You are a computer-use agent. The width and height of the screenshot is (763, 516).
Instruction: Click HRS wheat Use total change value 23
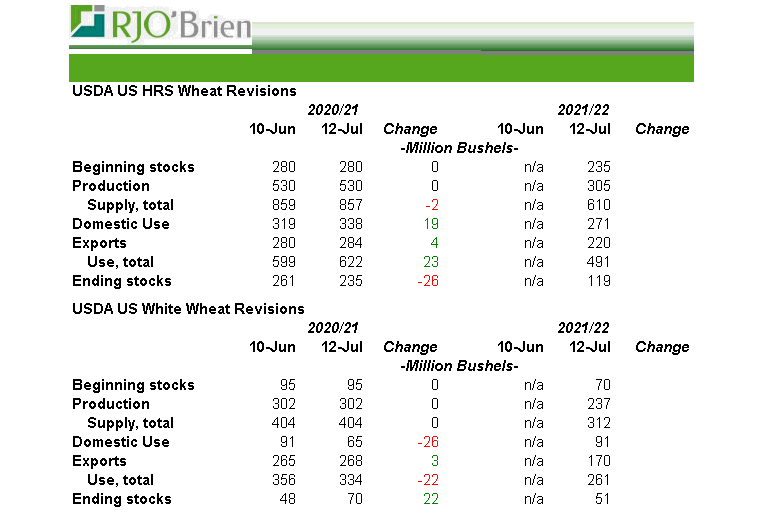[x=428, y=262]
